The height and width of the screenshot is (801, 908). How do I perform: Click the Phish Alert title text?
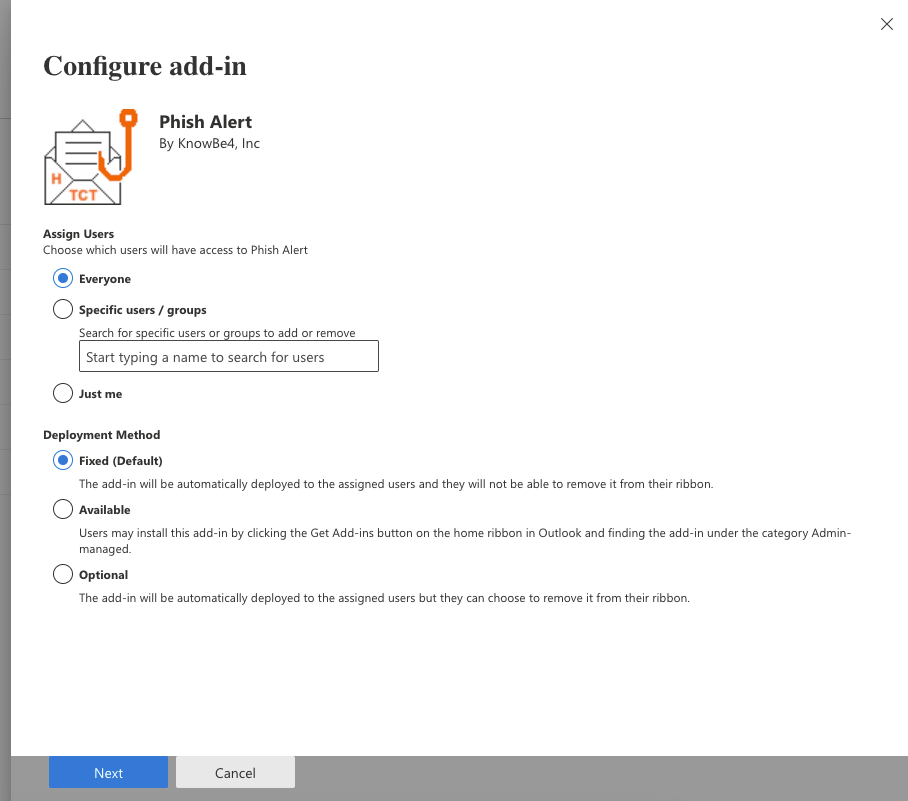point(206,121)
